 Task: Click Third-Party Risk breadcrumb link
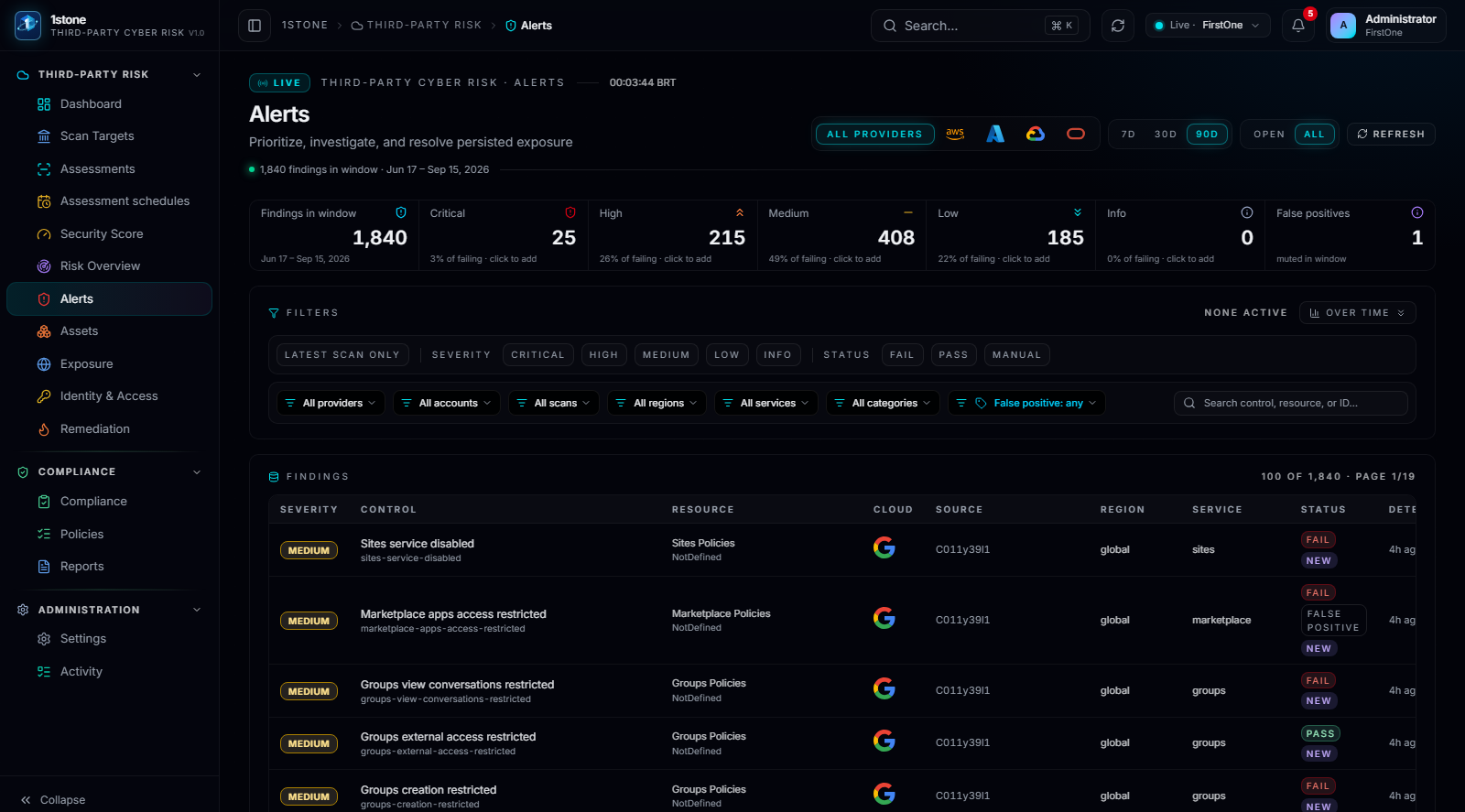point(417,26)
